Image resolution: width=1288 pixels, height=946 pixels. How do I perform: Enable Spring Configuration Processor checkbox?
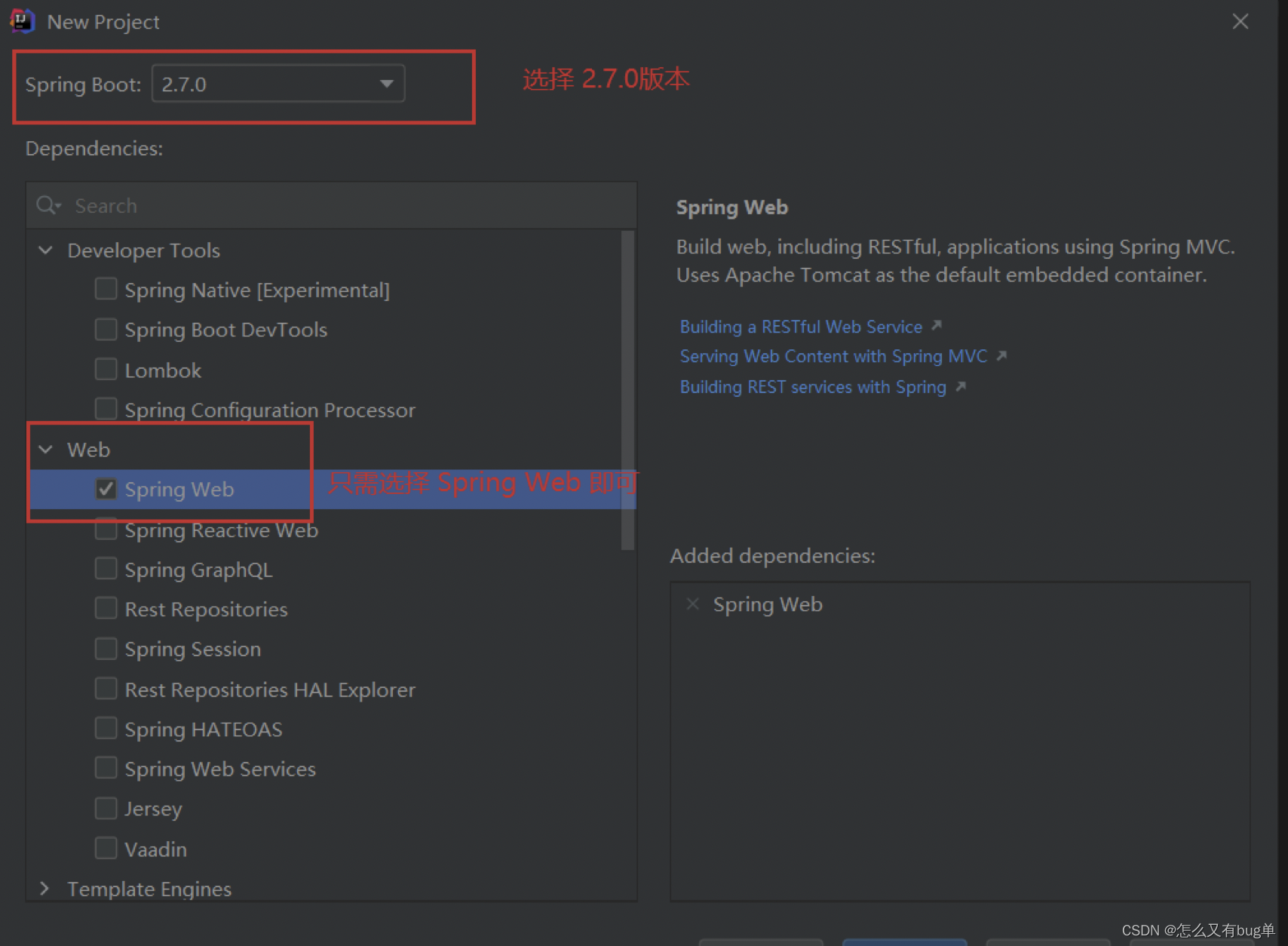[x=106, y=409]
